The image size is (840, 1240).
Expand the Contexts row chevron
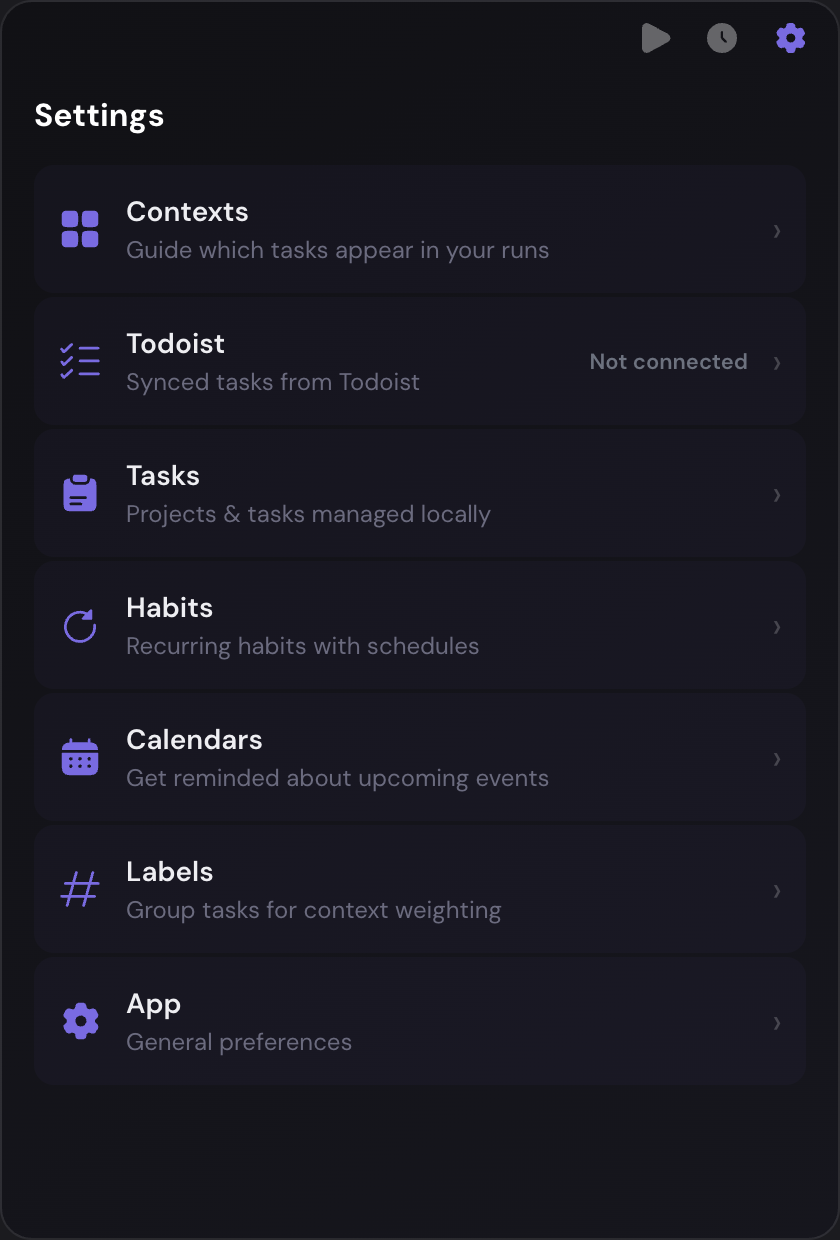click(x=777, y=231)
